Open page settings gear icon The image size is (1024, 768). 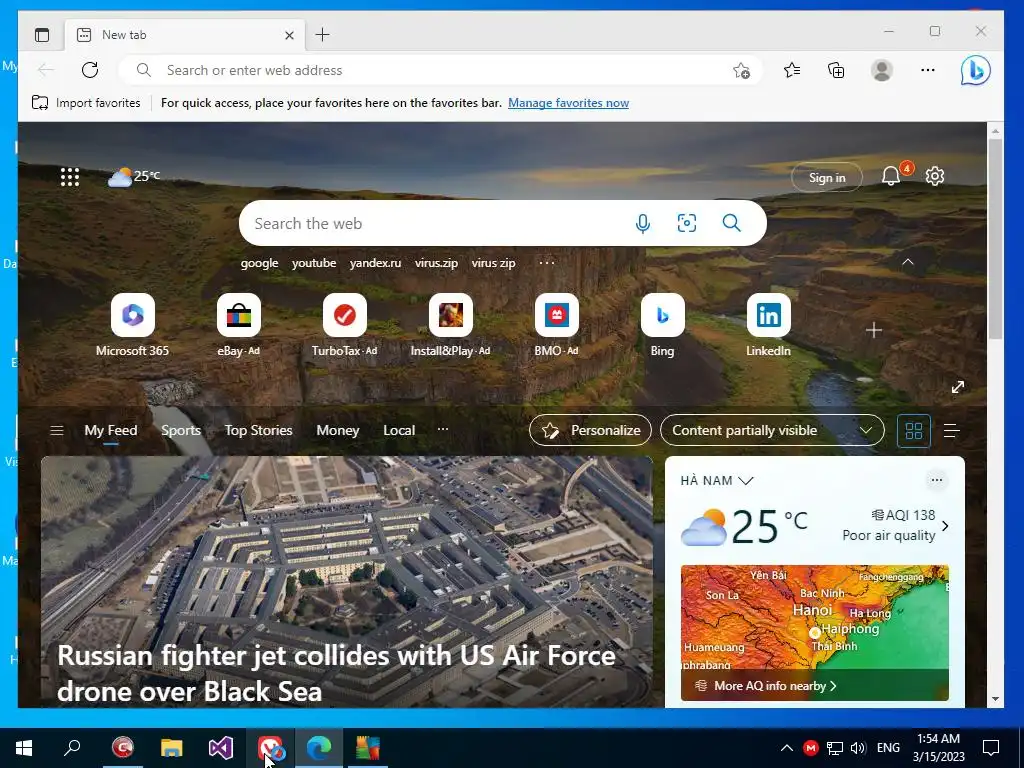(x=935, y=176)
